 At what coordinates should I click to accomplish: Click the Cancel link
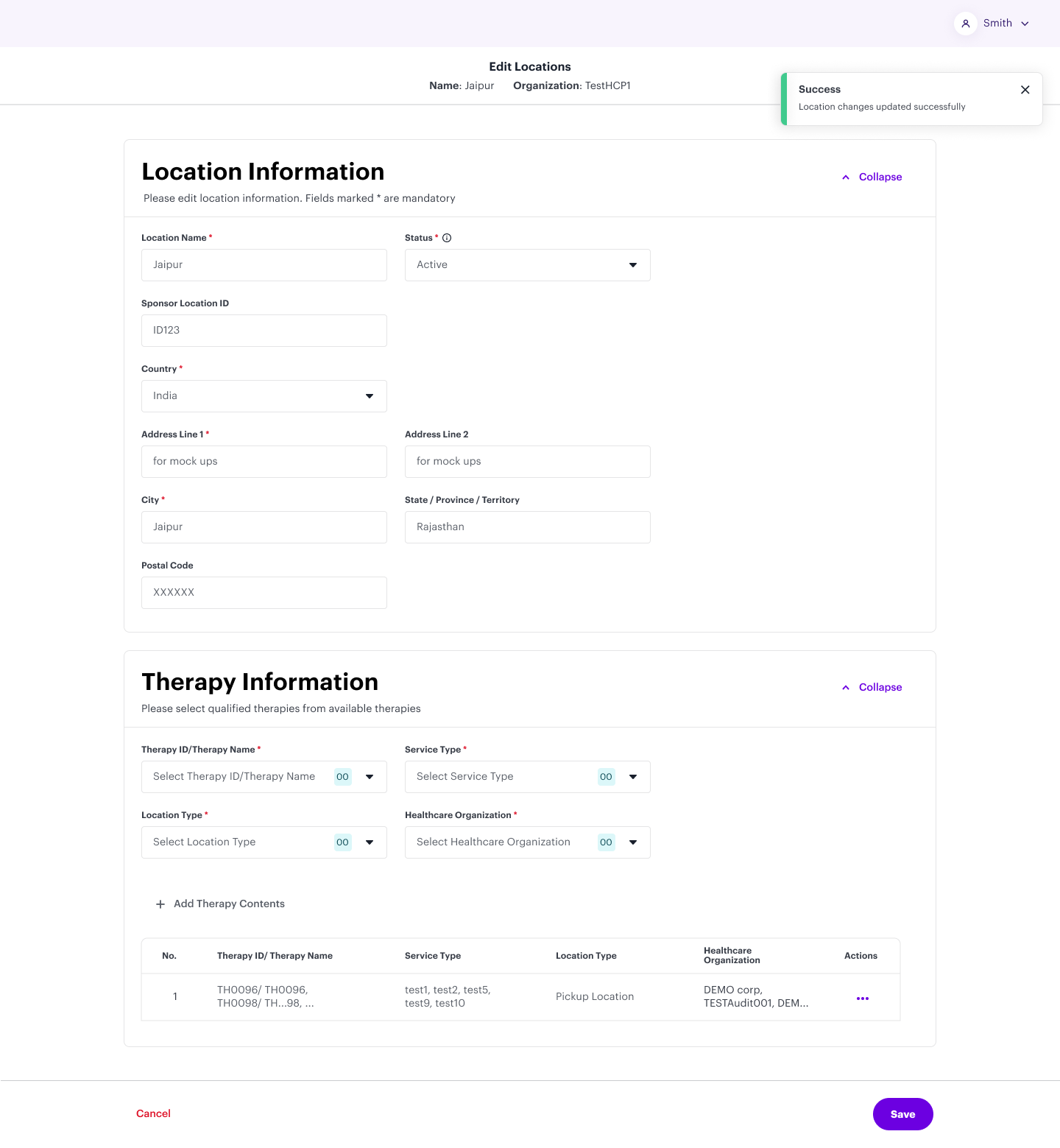click(153, 1113)
